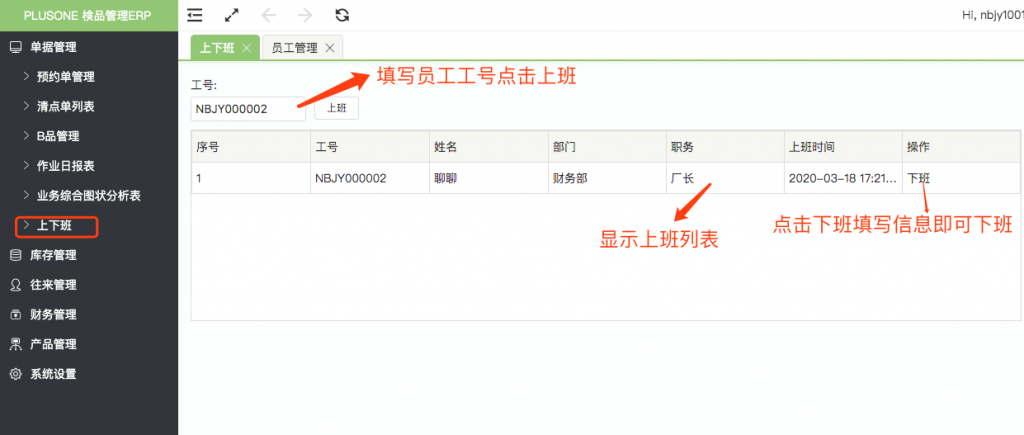Focus the 工号 input field
1024x435 pixels.
(x=248, y=109)
